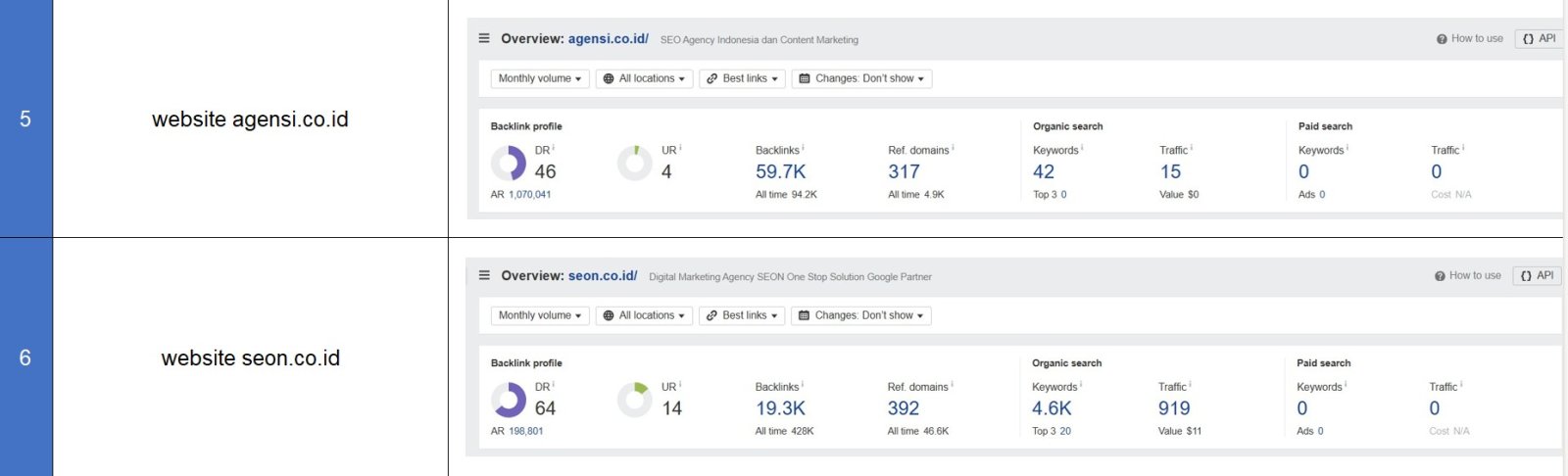Open Backlinks count 19.3K

[x=781, y=409]
